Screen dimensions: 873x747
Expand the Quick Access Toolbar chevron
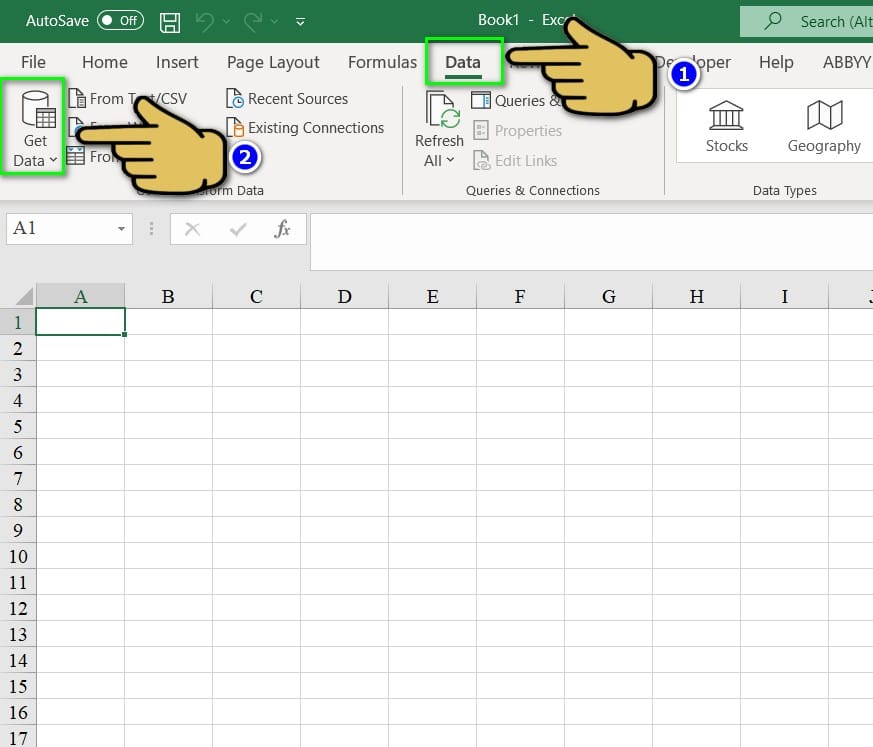pyautogui.click(x=300, y=20)
